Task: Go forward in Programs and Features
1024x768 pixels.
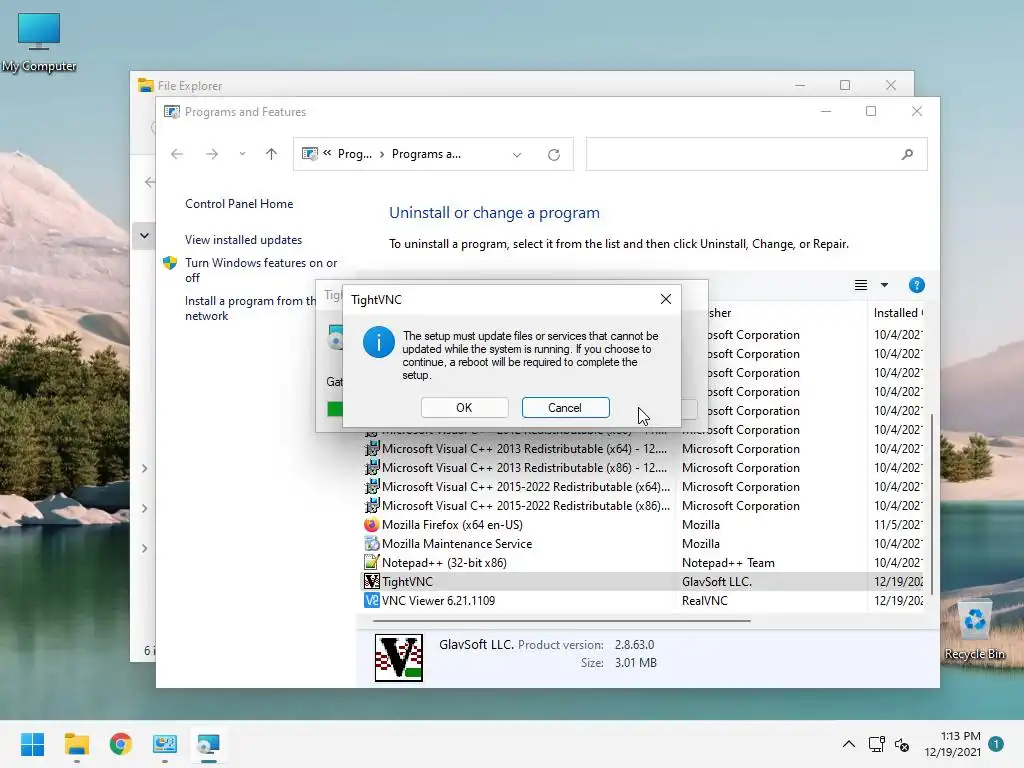Action: tap(212, 154)
